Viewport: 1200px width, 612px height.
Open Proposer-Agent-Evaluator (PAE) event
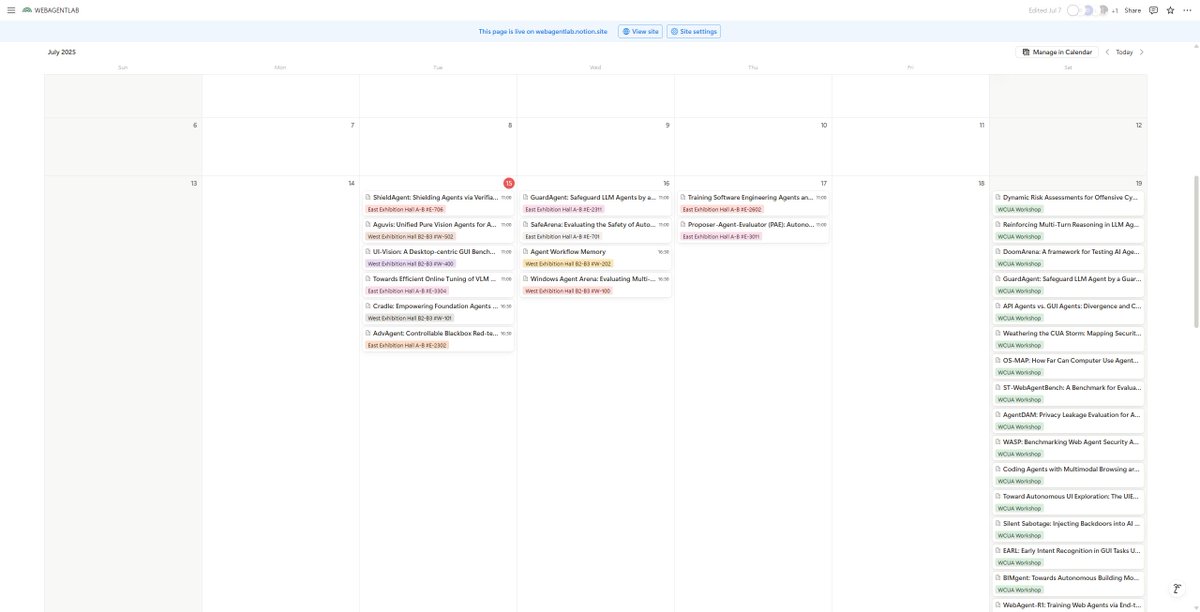[x=753, y=229]
